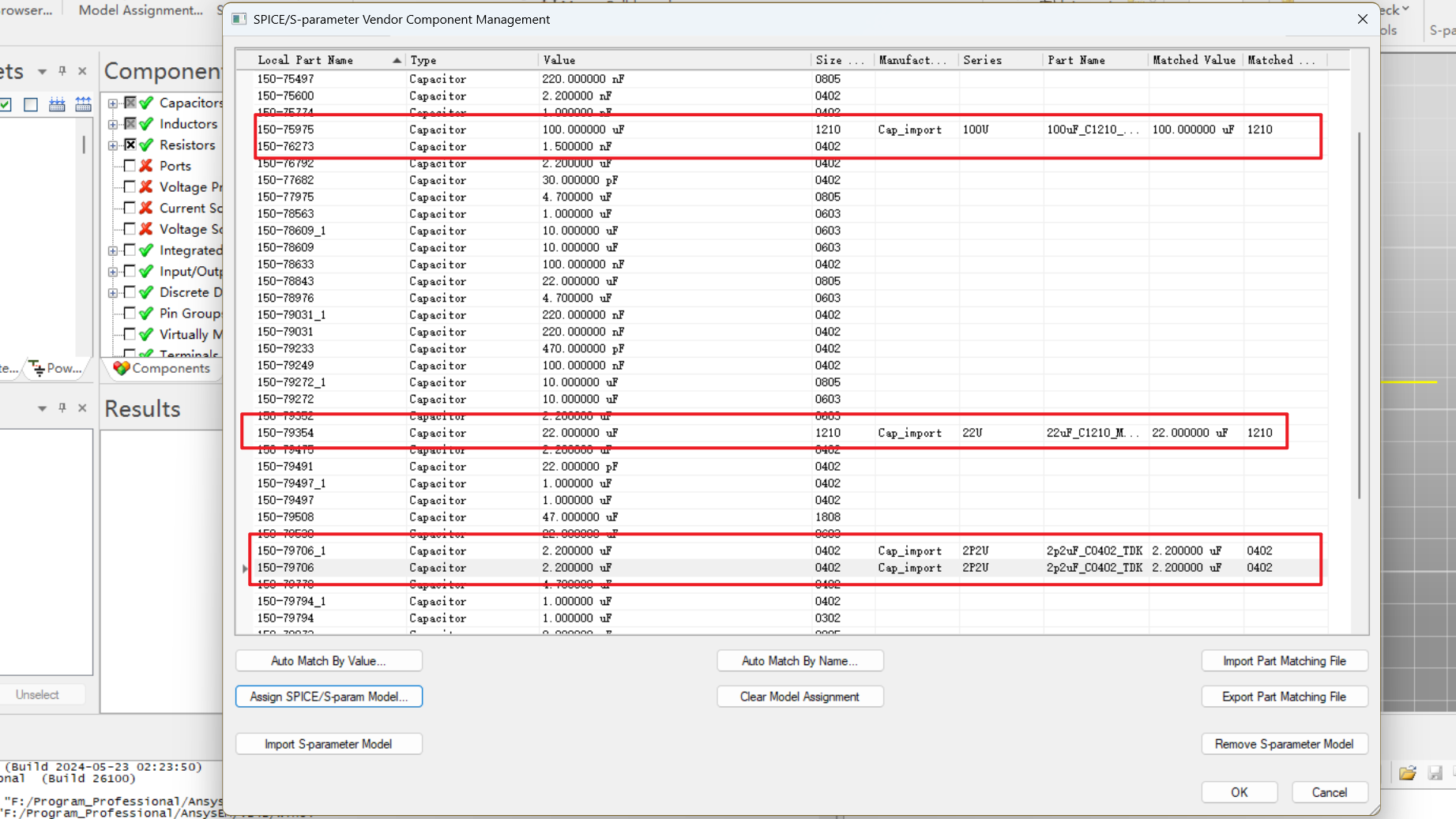The image size is (1456, 819).
Task: Click the second blue comb-shaped nets icon
Action: pos(83,104)
